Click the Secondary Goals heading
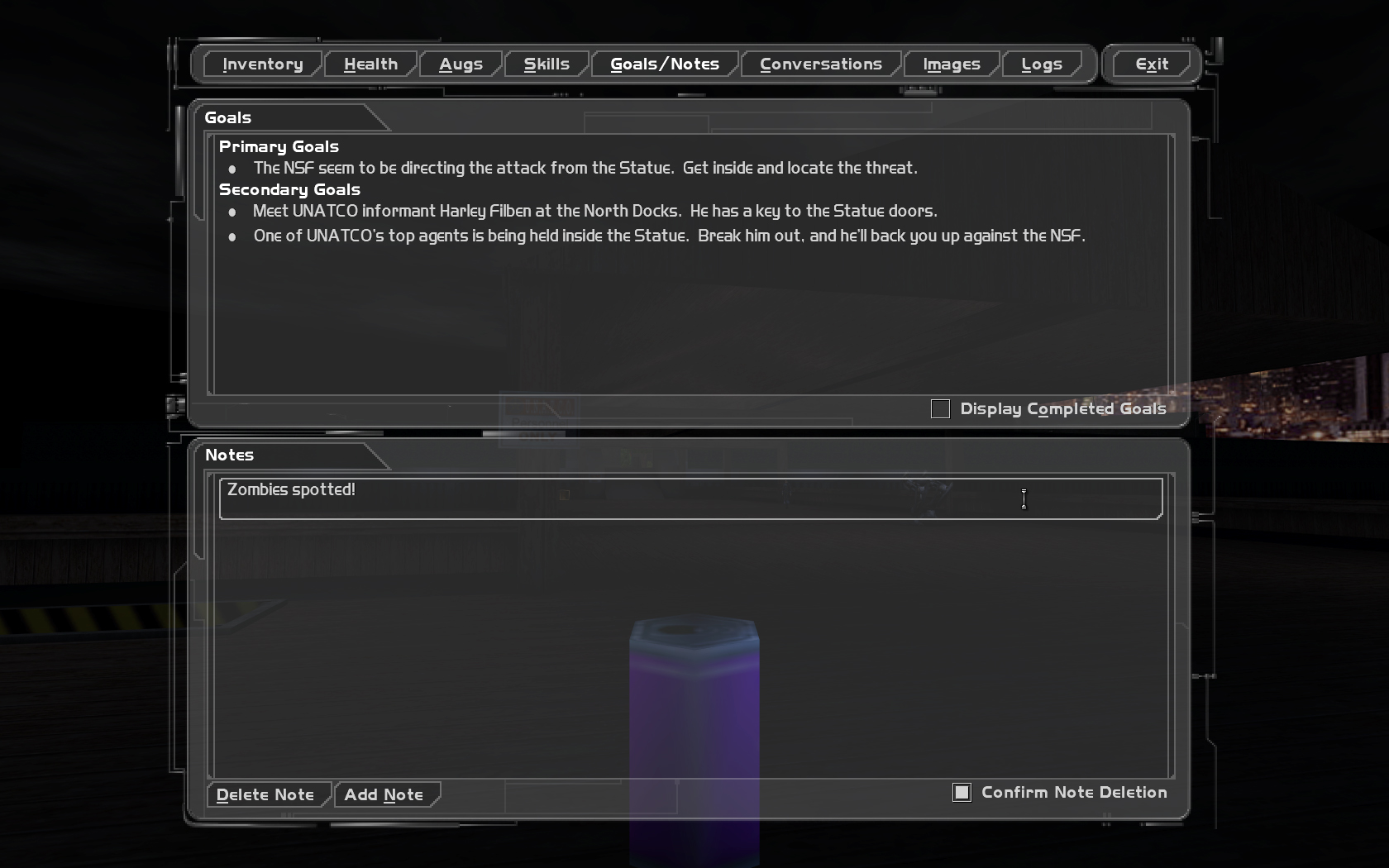The height and width of the screenshot is (868, 1389). (x=289, y=189)
